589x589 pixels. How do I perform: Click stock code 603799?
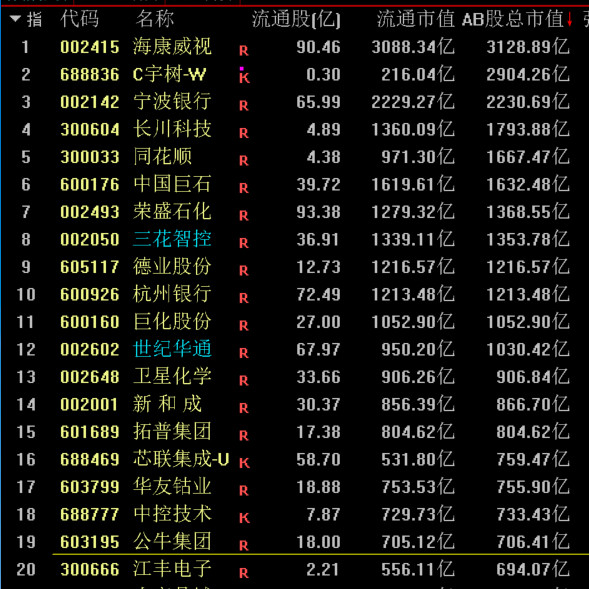pos(90,487)
